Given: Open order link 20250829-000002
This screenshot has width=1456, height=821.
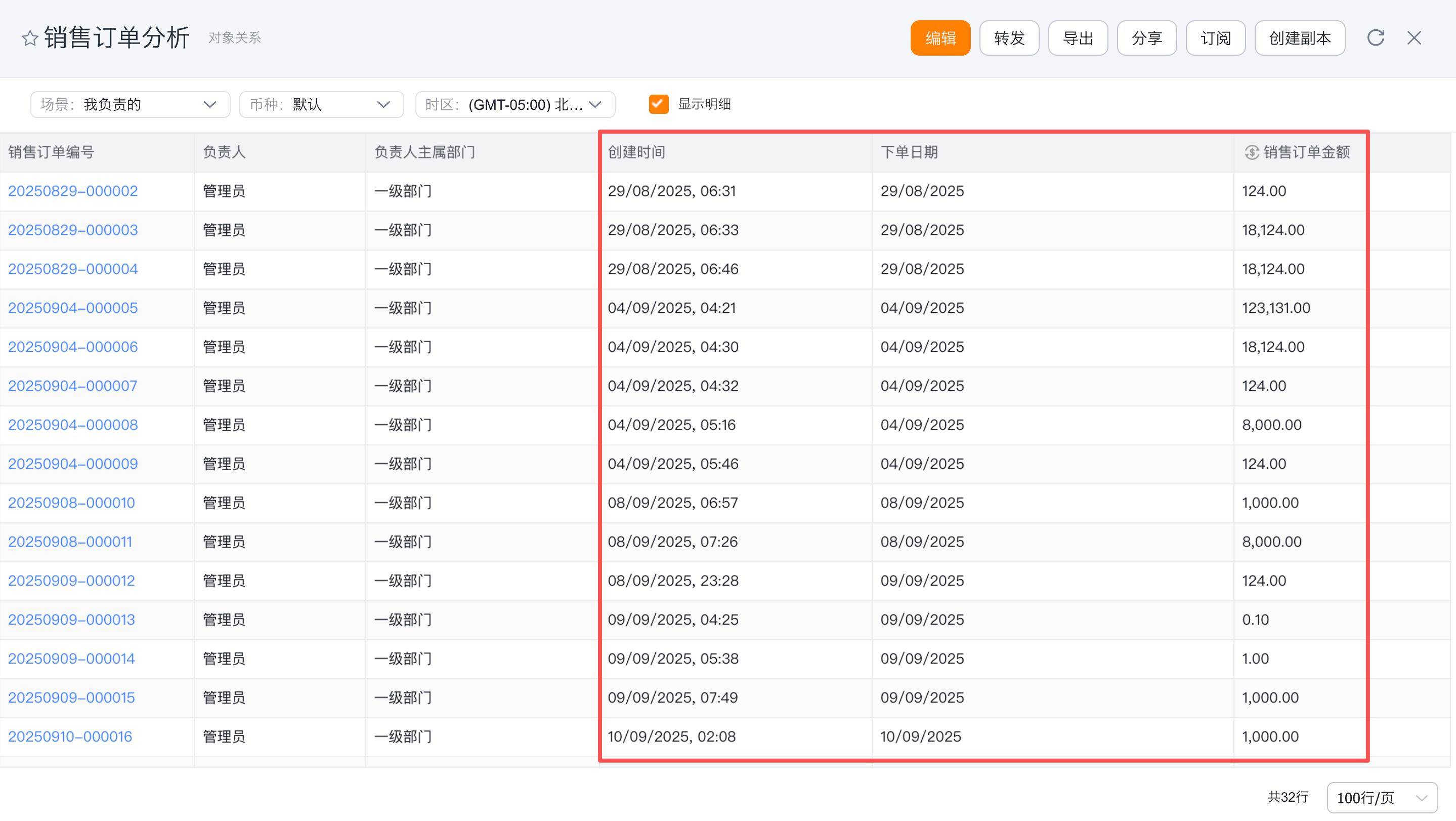Looking at the screenshot, I should click(73, 191).
